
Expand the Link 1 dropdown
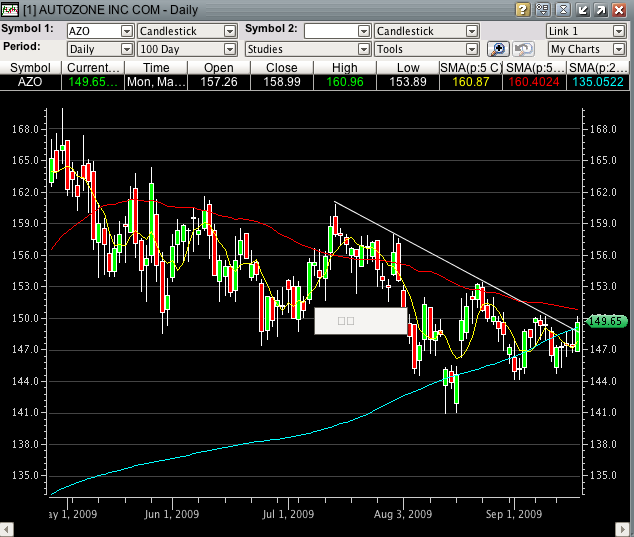618,31
